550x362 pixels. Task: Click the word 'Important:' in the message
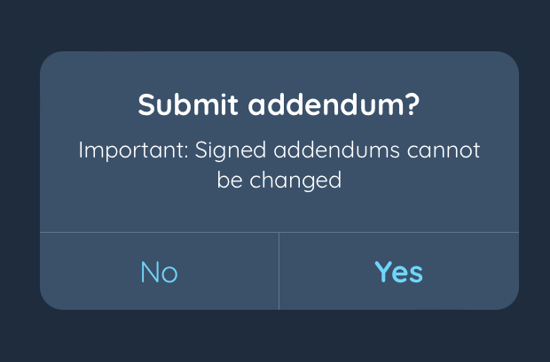click(134, 151)
